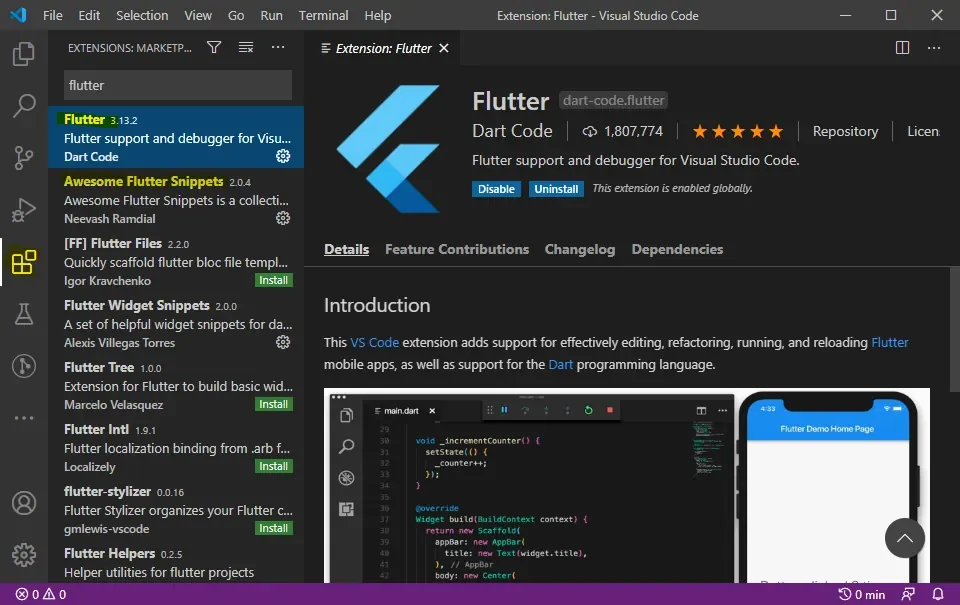
Task: Click the VS Code logo icon
Action: (18, 15)
